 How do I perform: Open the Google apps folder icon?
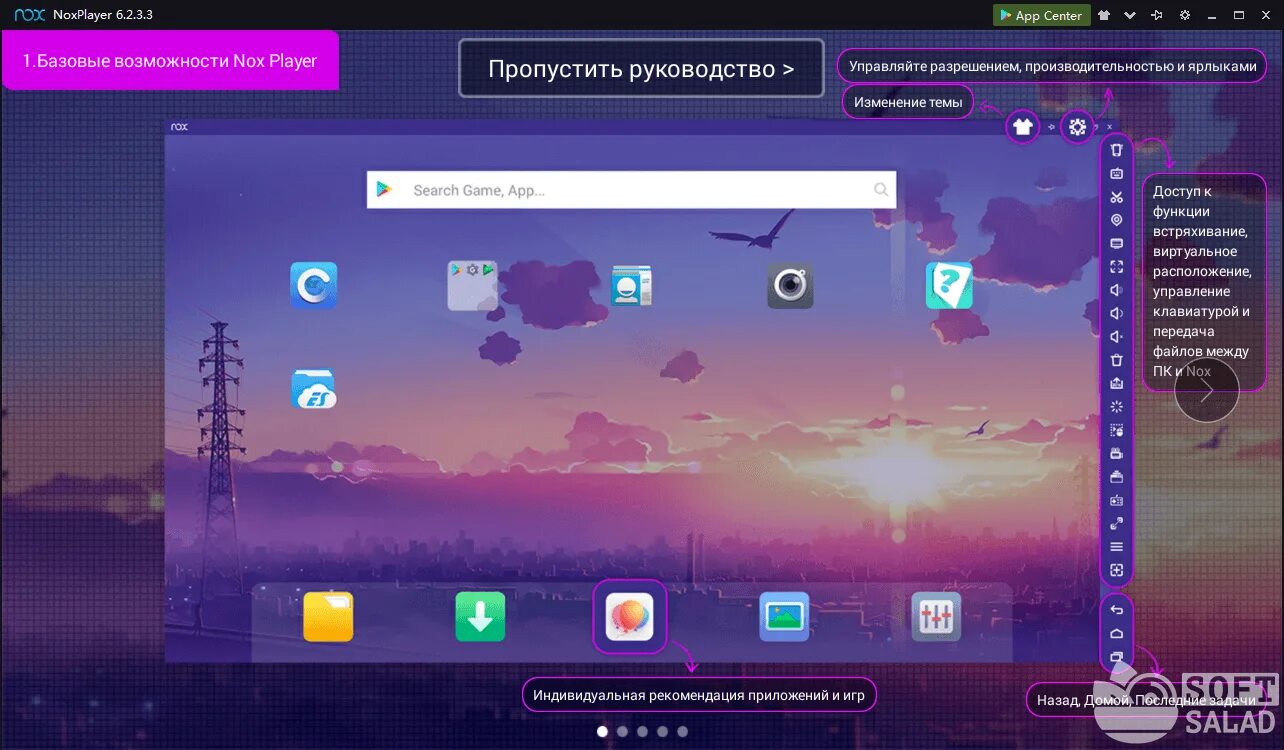pyautogui.click(x=472, y=286)
